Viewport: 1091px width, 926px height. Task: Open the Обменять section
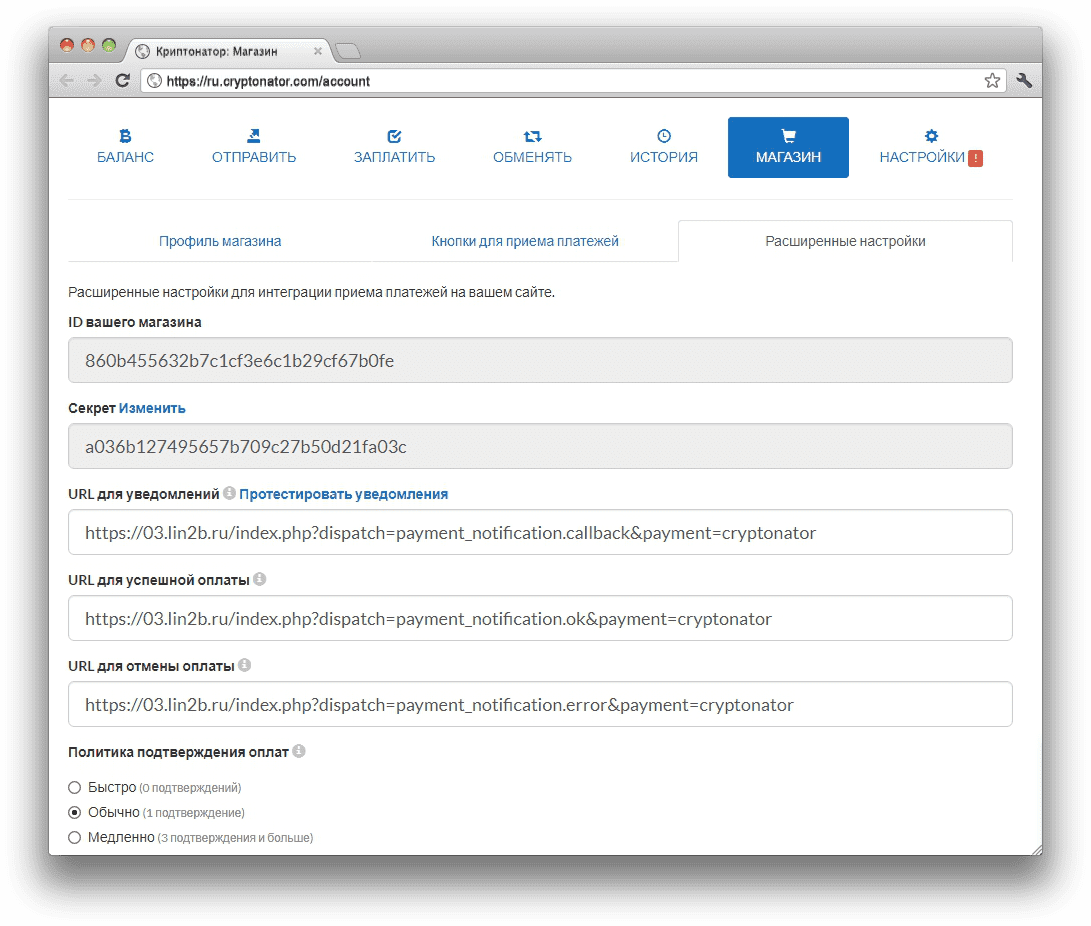click(x=532, y=147)
